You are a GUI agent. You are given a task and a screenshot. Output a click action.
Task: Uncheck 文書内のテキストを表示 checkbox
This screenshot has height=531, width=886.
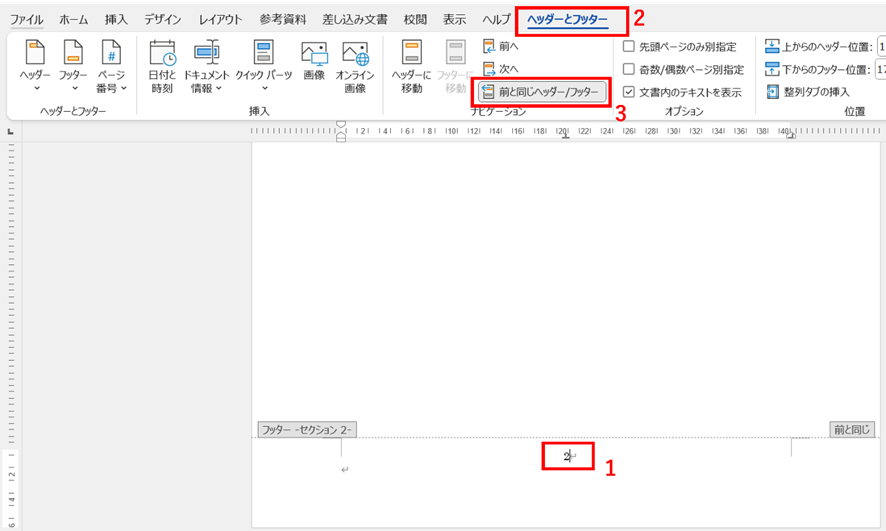click(x=628, y=92)
